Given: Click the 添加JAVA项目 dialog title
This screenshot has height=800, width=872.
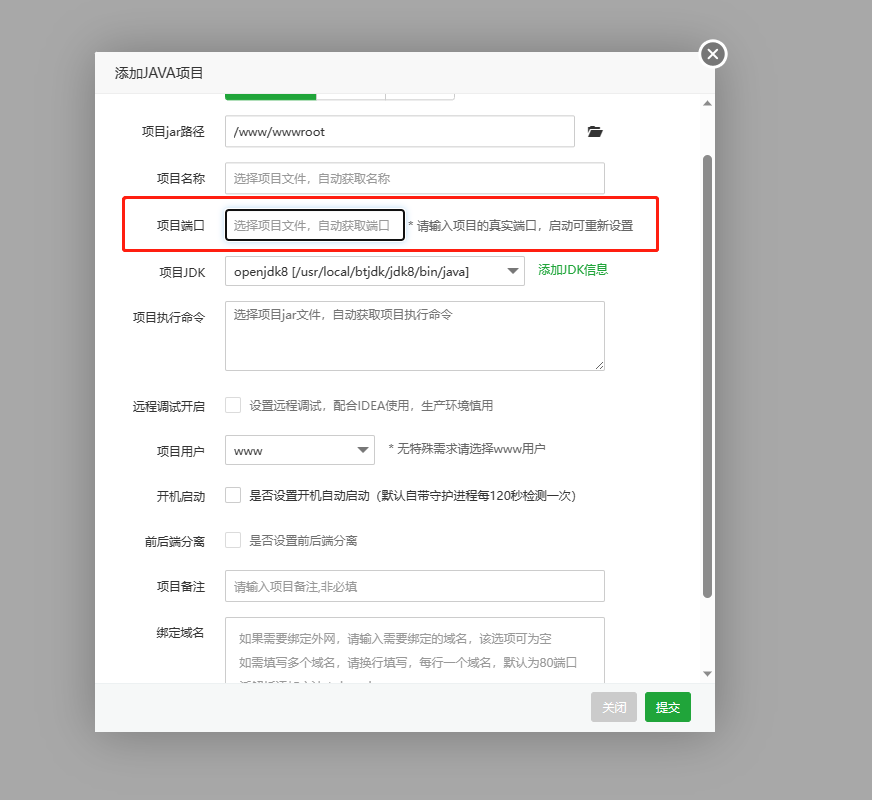Looking at the screenshot, I should pos(159,73).
